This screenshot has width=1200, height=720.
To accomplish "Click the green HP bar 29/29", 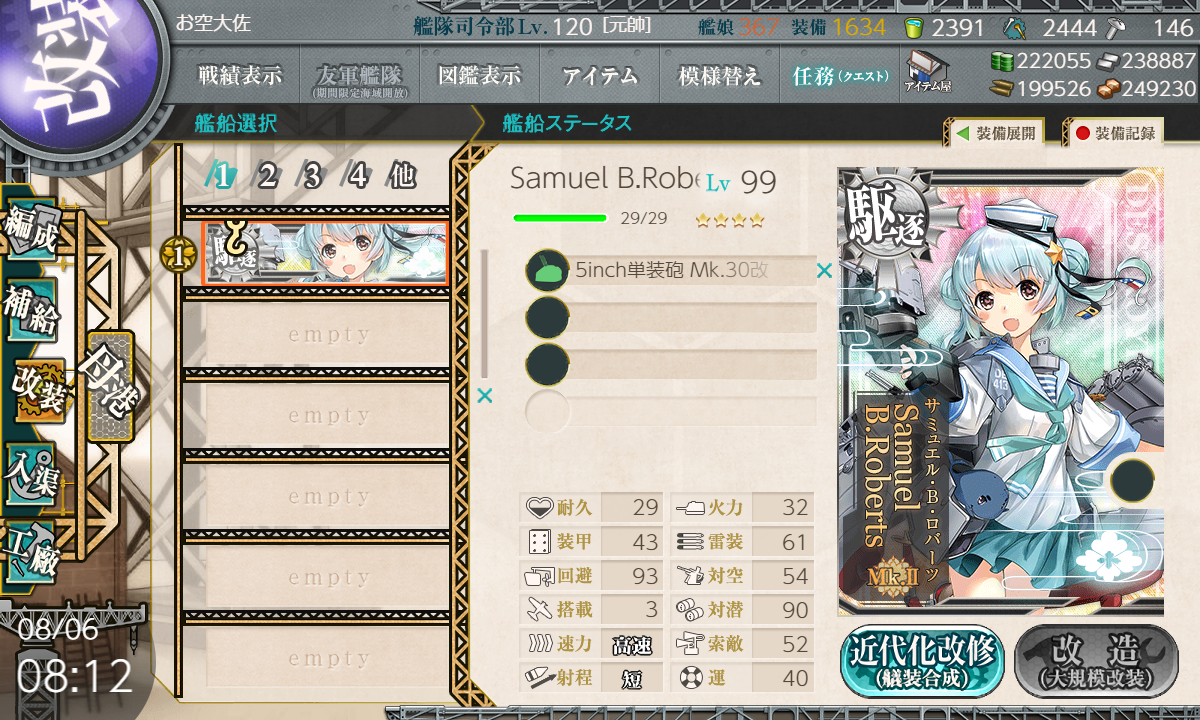I will pyautogui.click(x=560, y=217).
